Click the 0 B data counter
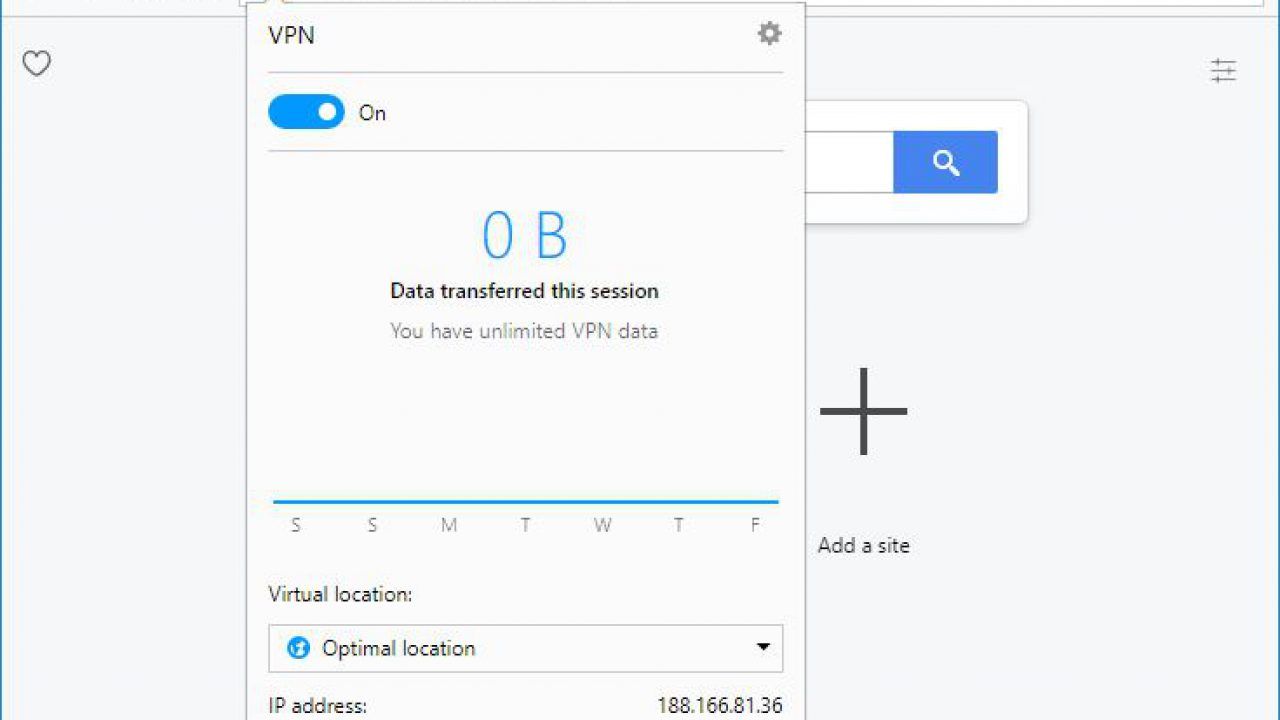The width and height of the screenshot is (1280, 720). [x=524, y=236]
